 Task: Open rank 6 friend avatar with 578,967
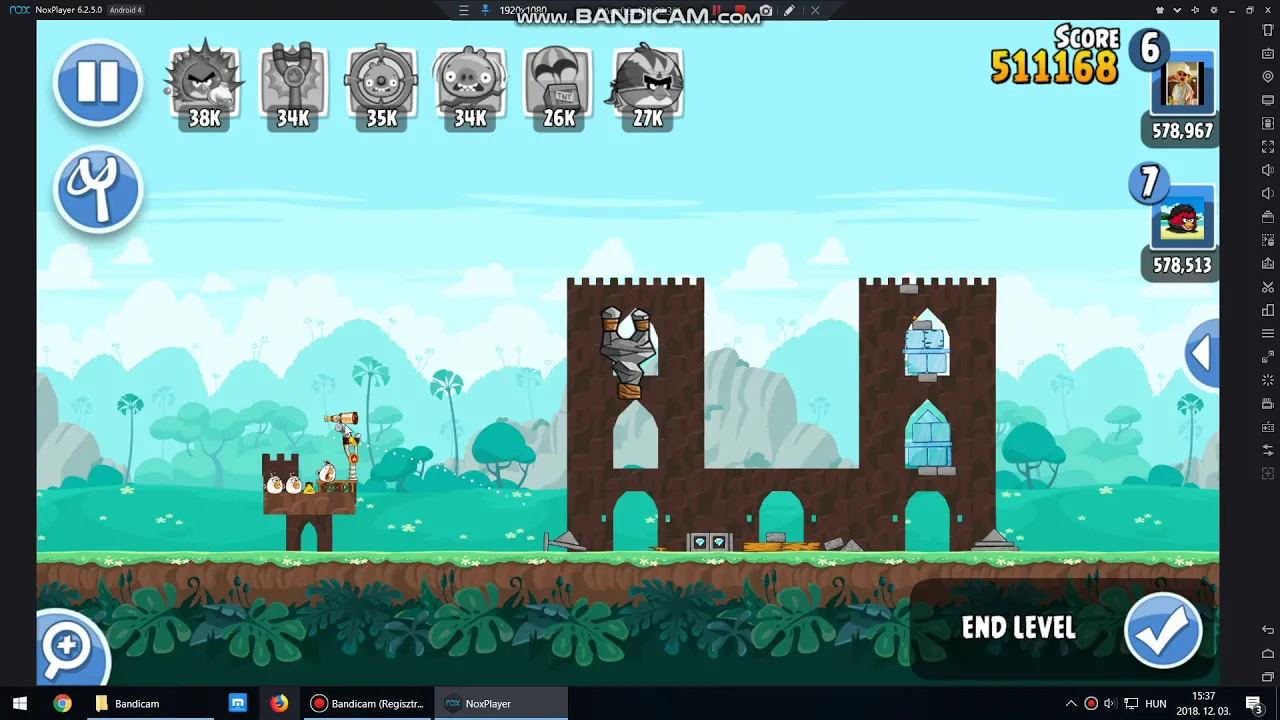[1183, 84]
